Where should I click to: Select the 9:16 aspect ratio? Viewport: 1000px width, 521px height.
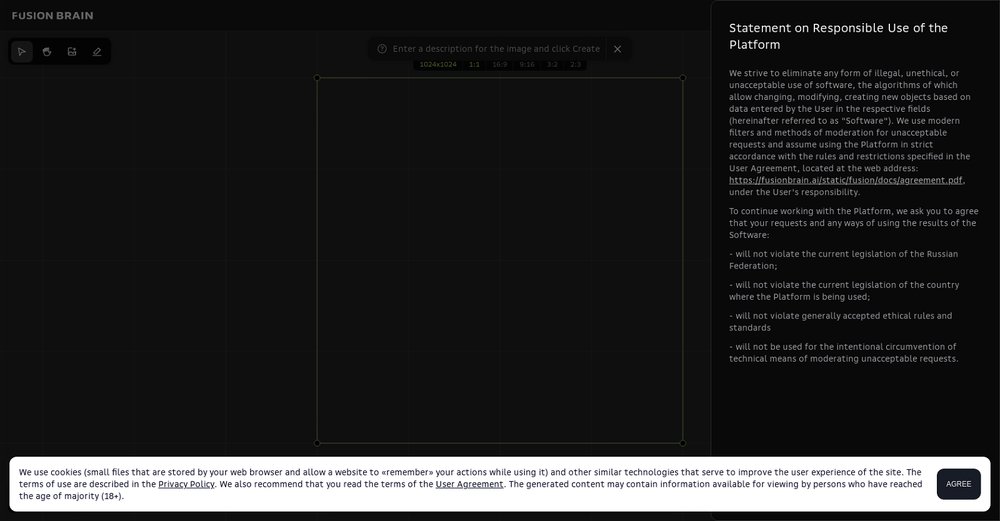527,64
